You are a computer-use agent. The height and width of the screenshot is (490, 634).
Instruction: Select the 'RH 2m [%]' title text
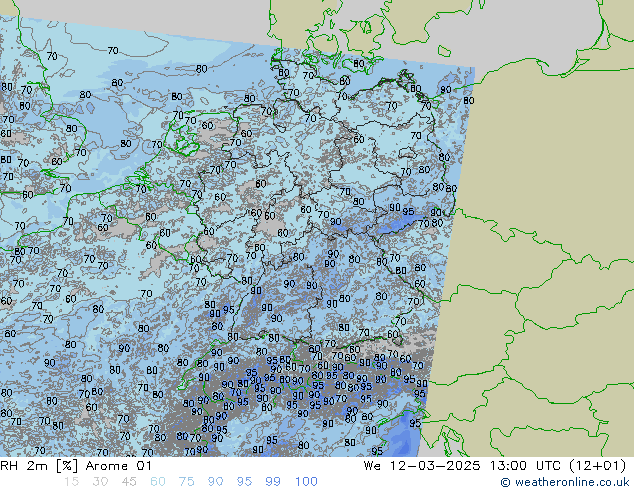click(39, 466)
